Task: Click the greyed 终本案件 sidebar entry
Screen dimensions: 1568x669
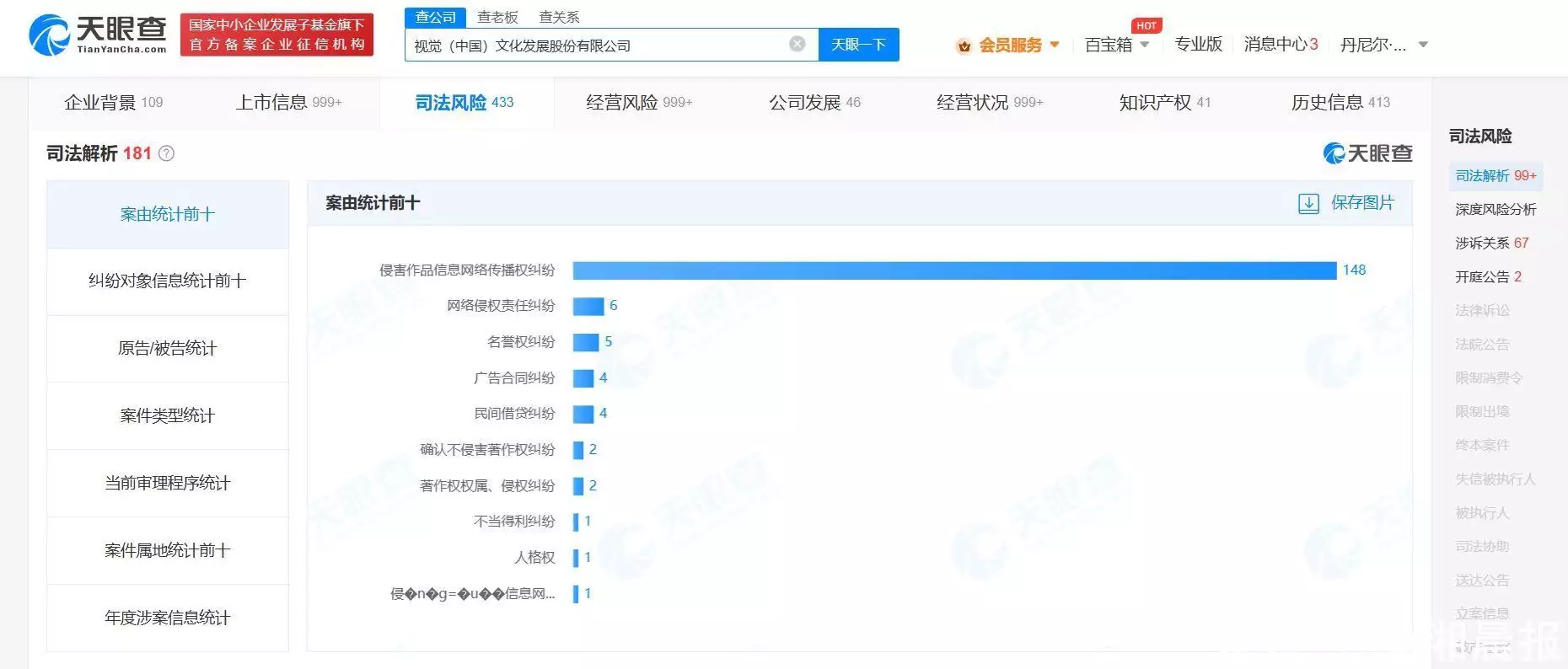Action: [x=1482, y=446]
